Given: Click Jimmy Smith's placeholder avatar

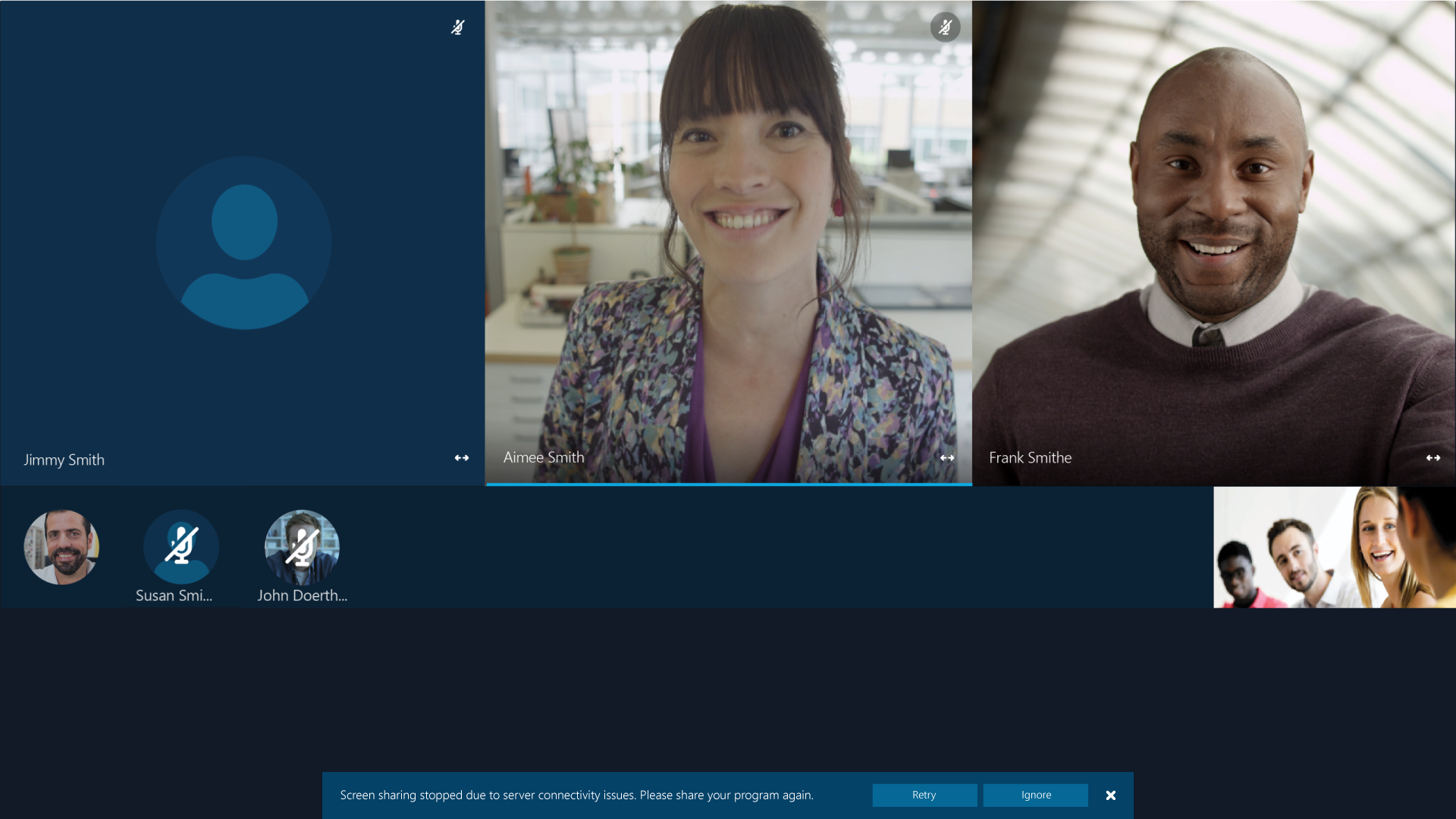Looking at the screenshot, I should coord(243,243).
